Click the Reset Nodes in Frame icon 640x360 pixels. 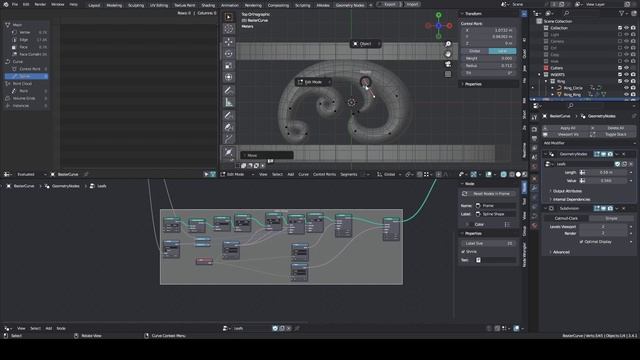(464, 193)
